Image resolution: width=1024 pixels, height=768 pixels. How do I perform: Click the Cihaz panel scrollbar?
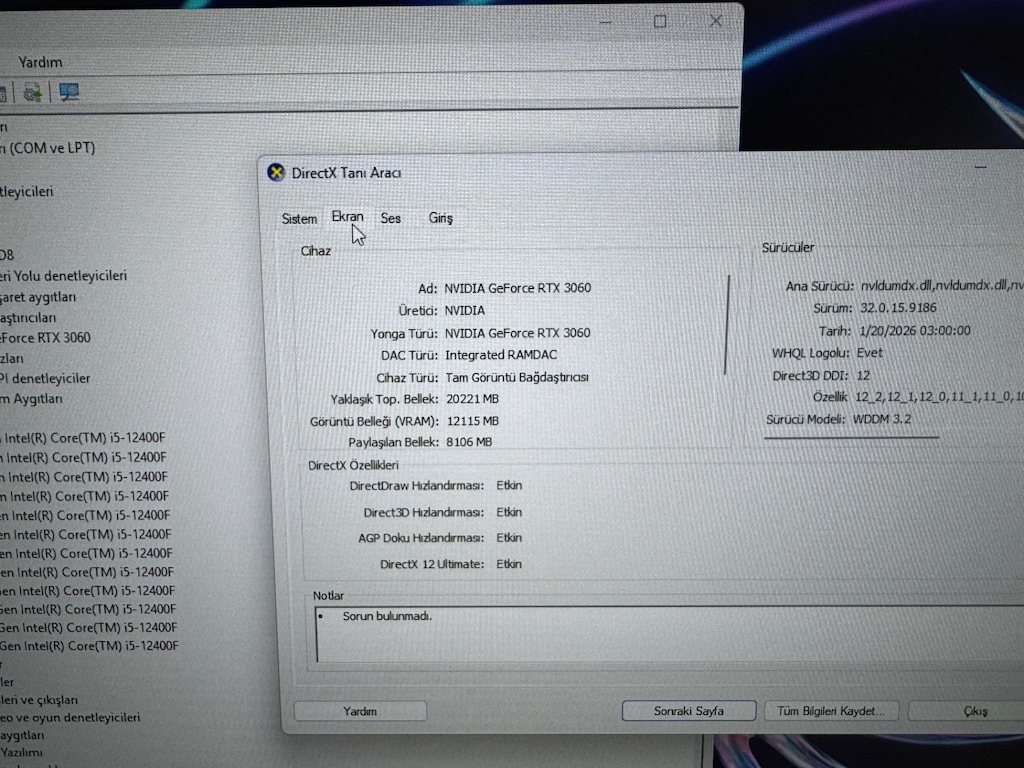tap(727, 325)
